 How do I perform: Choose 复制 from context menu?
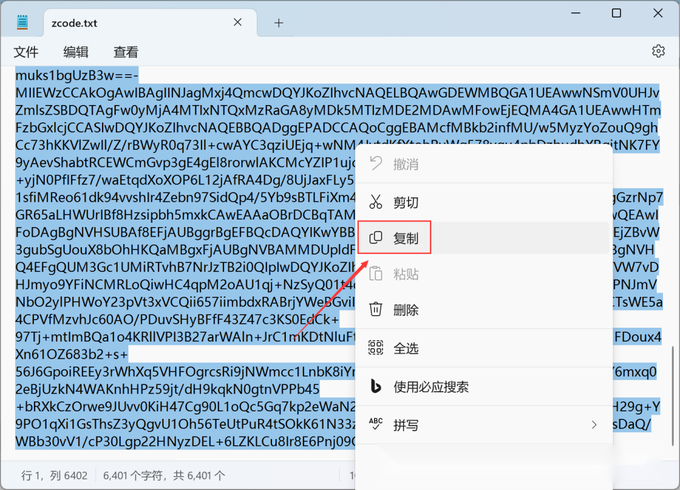click(484, 238)
